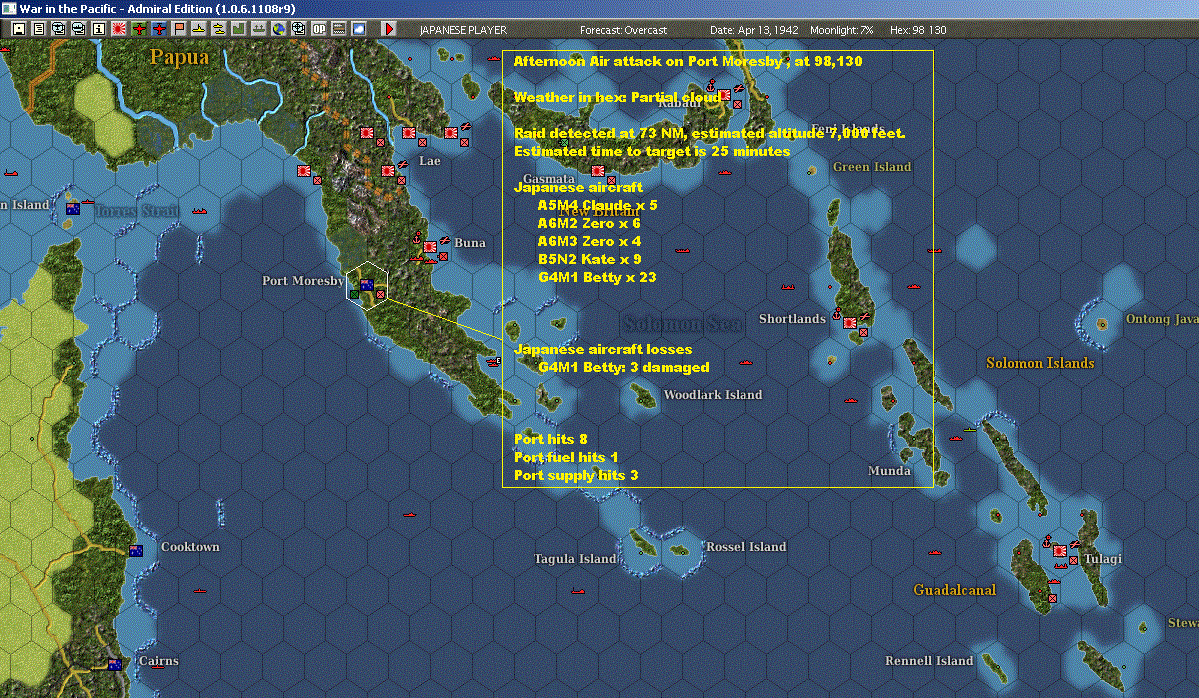The image size is (1199, 698).
Task: Click the green land shape toolbar icon
Action: (239, 29)
